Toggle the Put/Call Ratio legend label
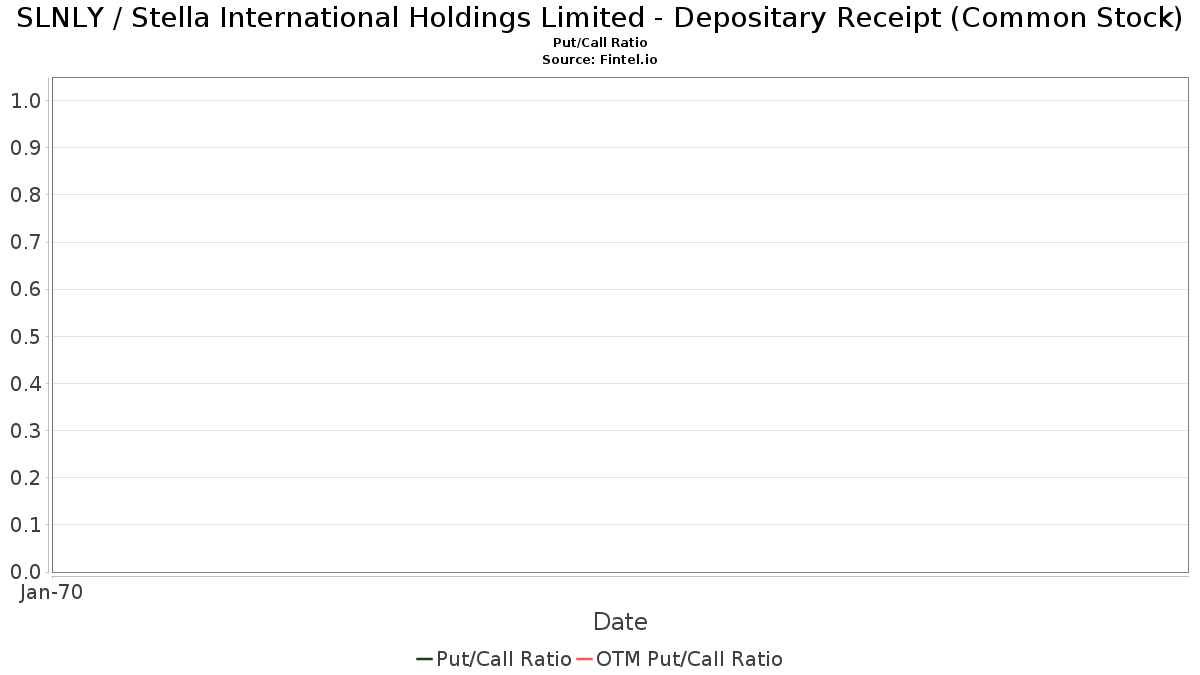Viewport: 1200px width, 675px height. click(504, 659)
